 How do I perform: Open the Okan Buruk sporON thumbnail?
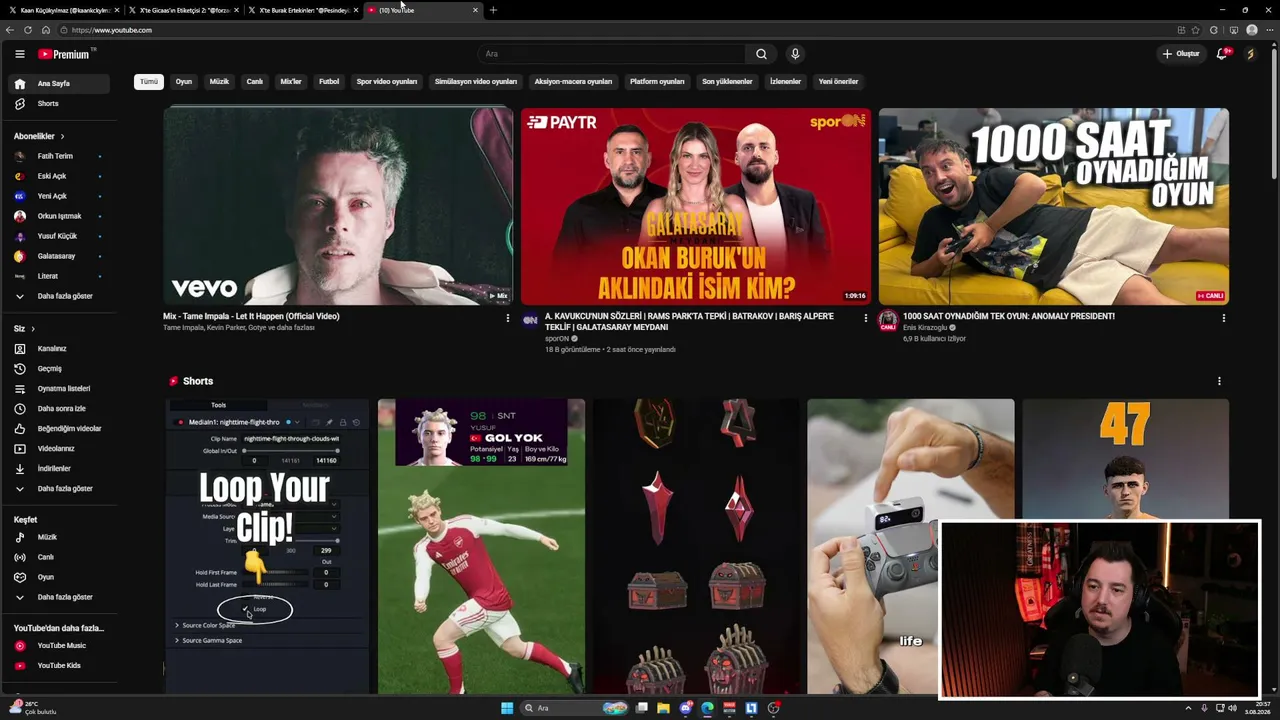pyautogui.click(x=696, y=206)
